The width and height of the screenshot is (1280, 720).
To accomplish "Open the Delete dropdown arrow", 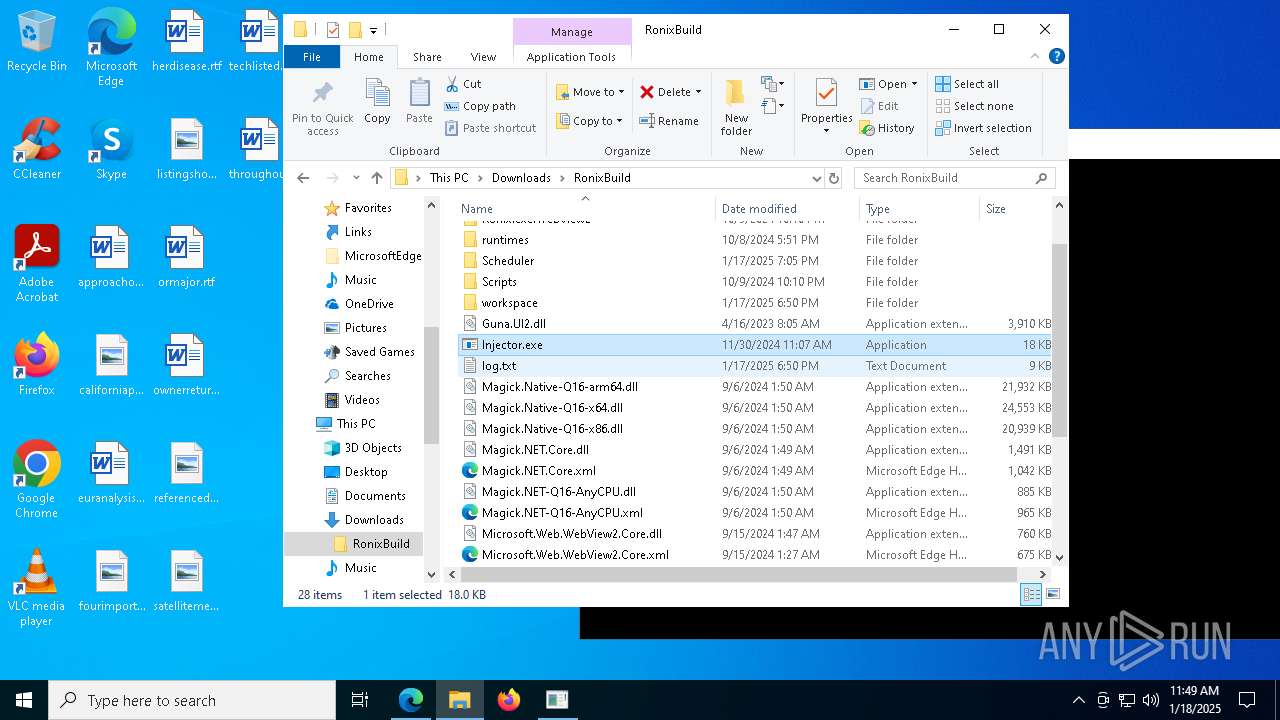I will [698, 92].
